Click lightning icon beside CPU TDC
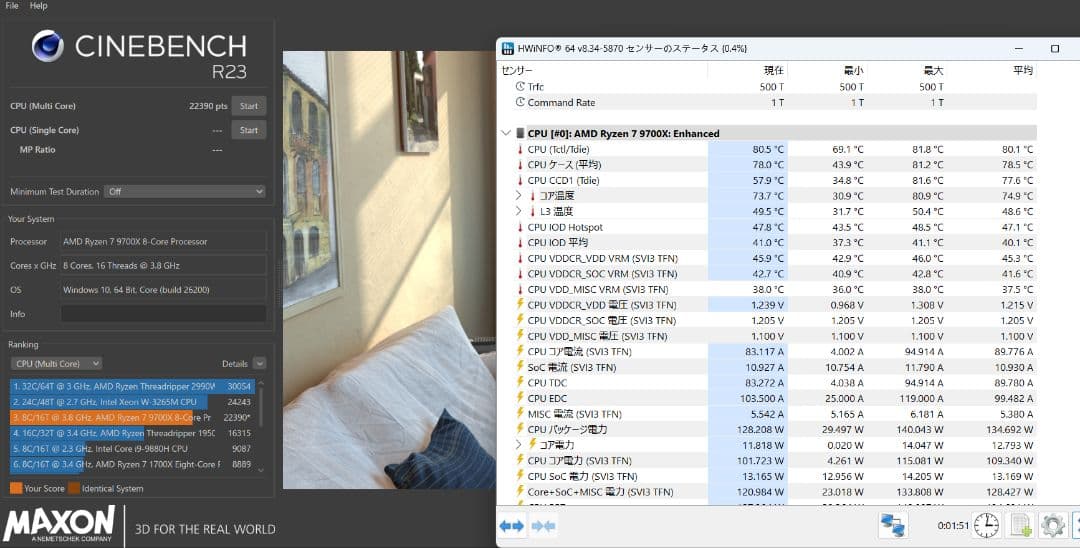The image size is (1080, 548). coord(520,382)
